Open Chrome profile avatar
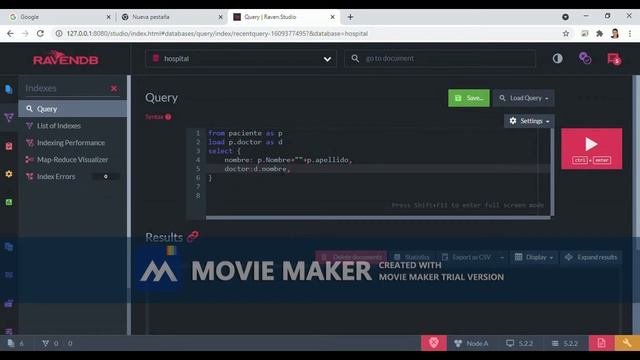 click(x=615, y=33)
